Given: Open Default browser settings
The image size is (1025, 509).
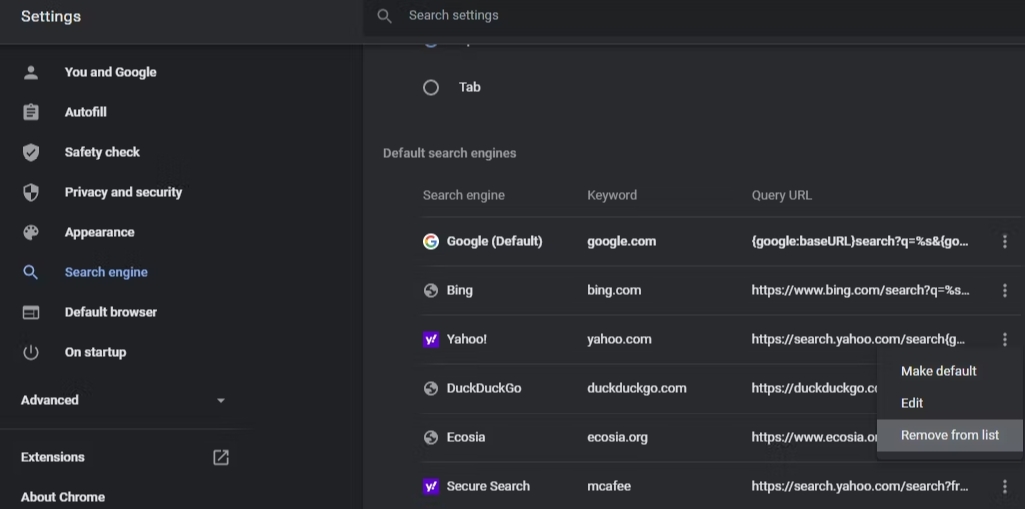Looking at the screenshot, I should tap(110, 312).
